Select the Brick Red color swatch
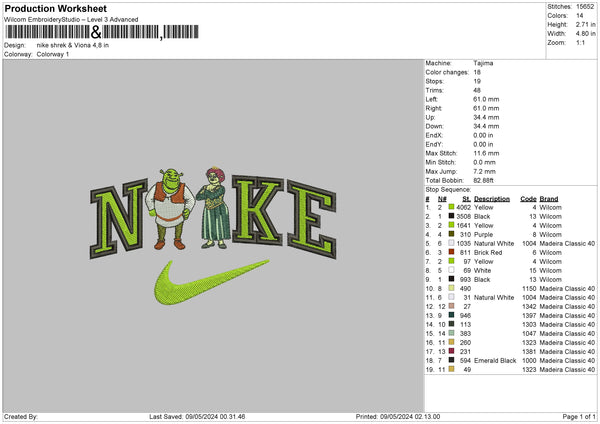This screenshot has width=600, height=424. (x=452, y=253)
